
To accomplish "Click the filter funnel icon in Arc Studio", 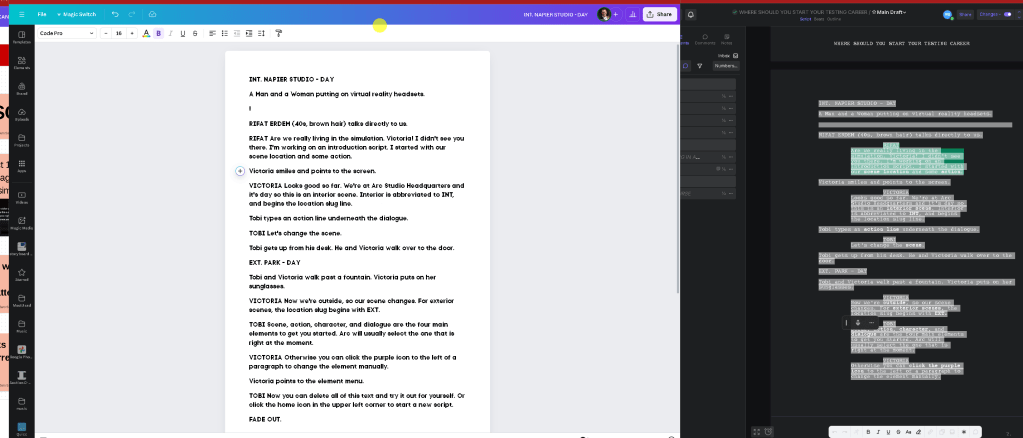I will [699, 66].
